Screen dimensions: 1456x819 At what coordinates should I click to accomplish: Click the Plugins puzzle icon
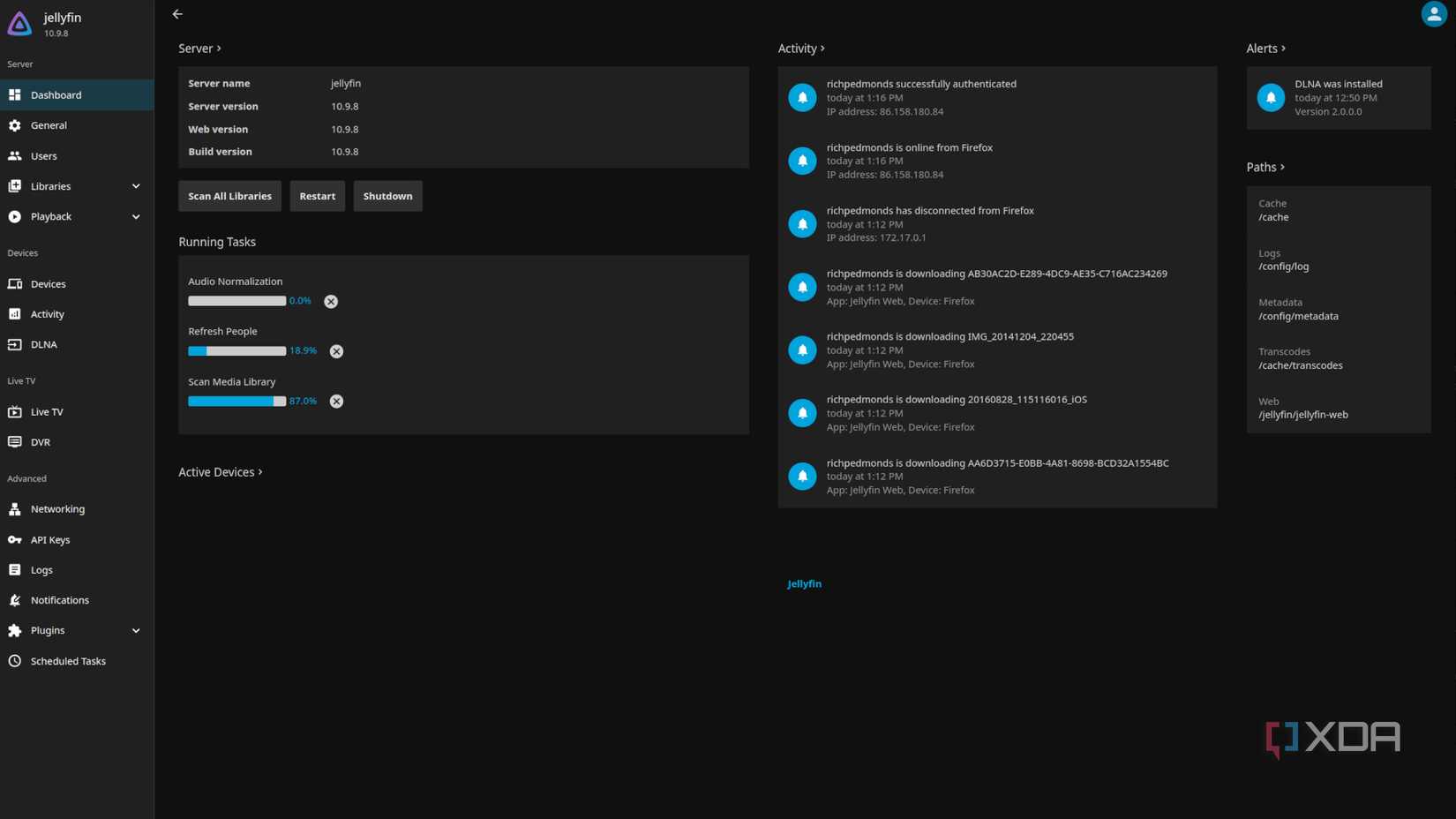15,630
